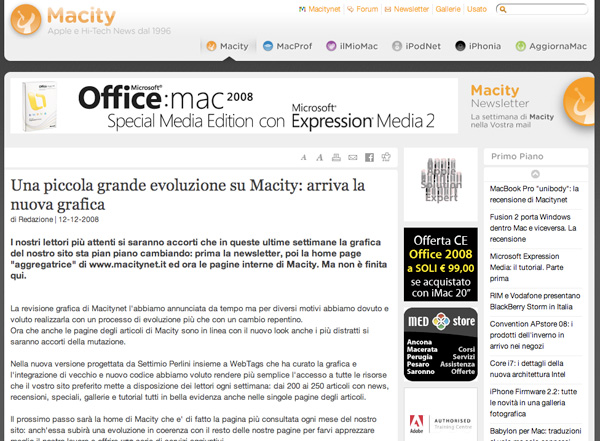Select the iPodNet navigation tab
Image resolution: width=600 pixels, height=441 pixels.
pos(416,46)
